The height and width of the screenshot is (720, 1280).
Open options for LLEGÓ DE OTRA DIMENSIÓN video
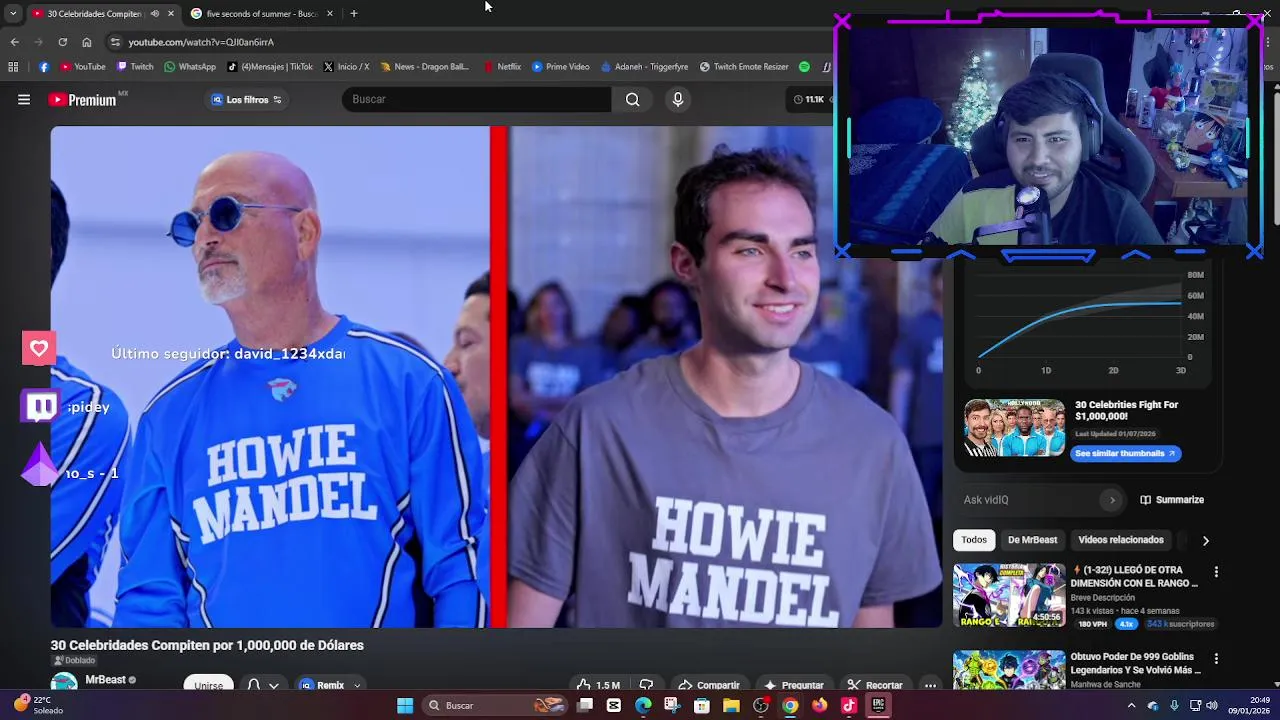[1216, 572]
